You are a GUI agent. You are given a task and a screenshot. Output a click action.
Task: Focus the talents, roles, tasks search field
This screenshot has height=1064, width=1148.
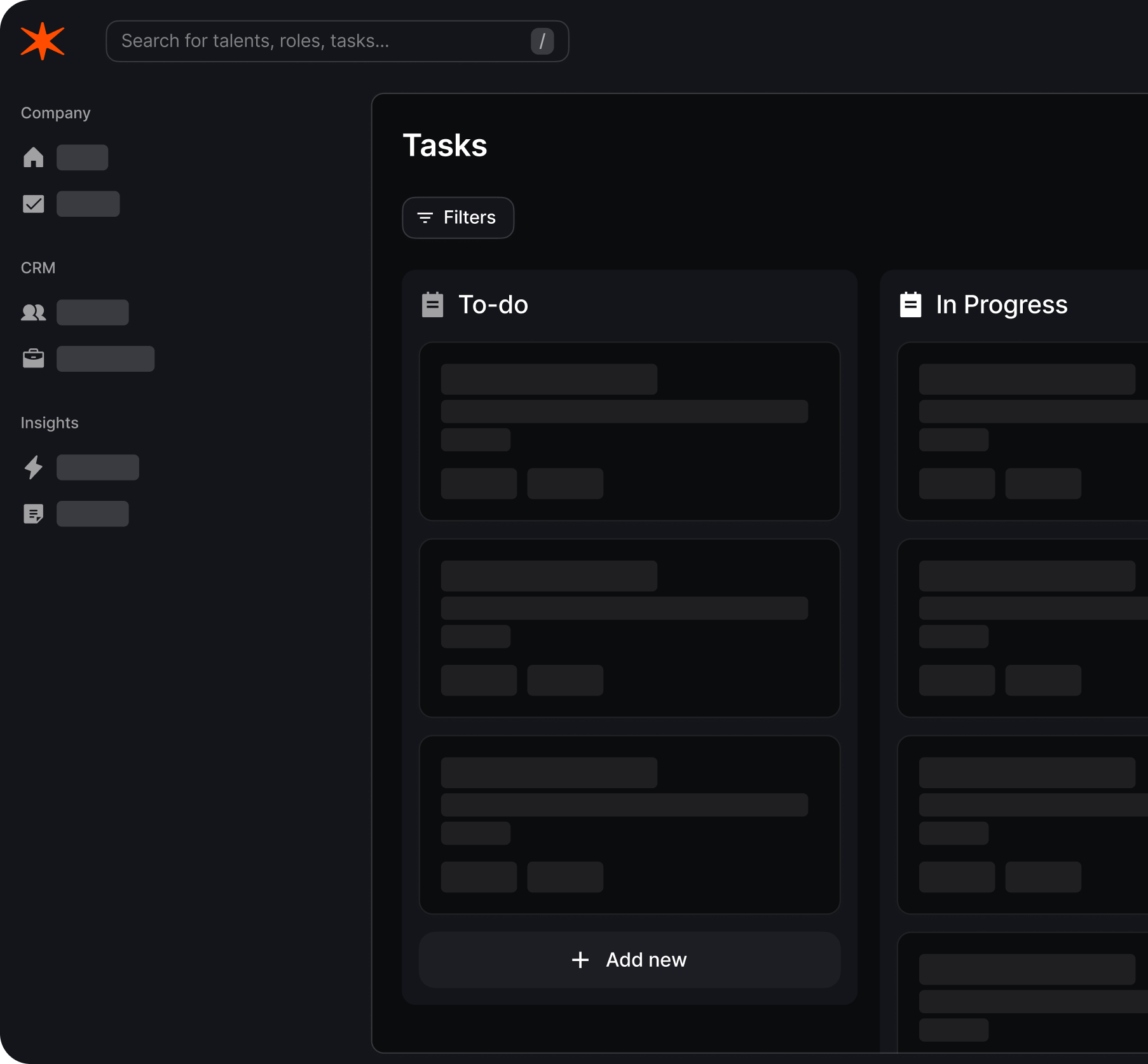[x=338, y=41]
